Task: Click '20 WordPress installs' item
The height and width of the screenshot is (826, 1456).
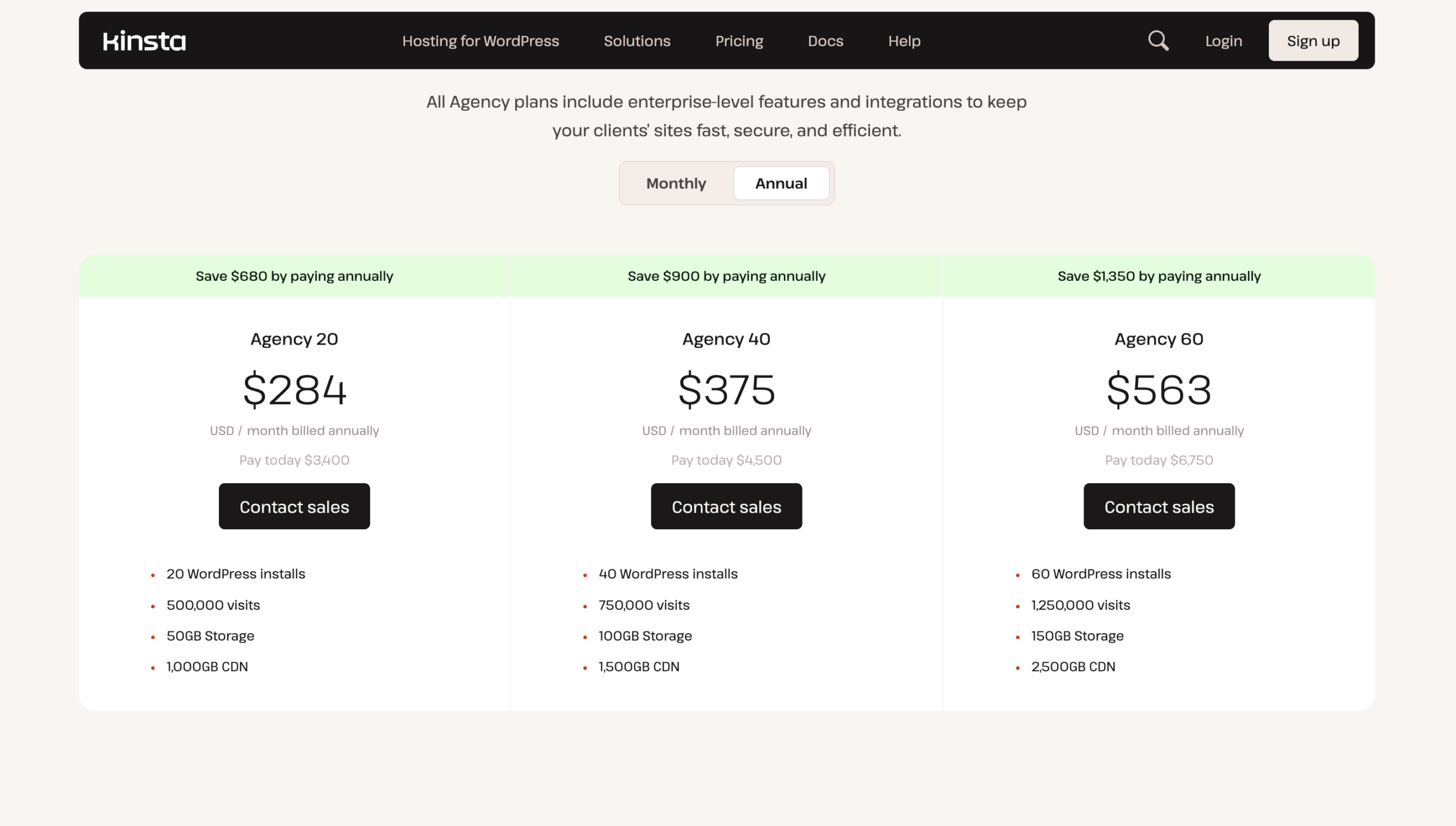Action: tap(235, 574)
